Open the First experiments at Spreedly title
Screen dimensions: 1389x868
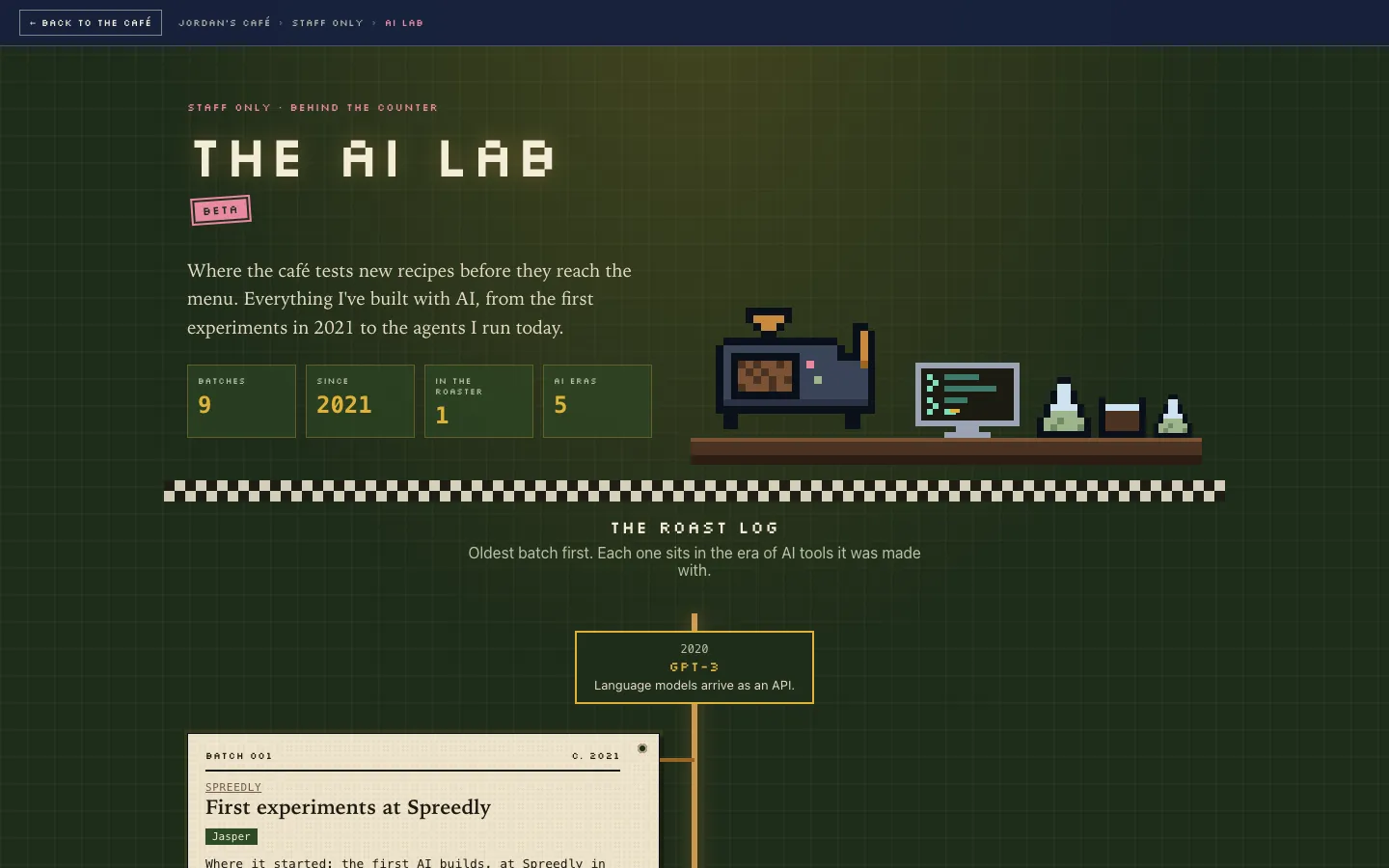348,807
